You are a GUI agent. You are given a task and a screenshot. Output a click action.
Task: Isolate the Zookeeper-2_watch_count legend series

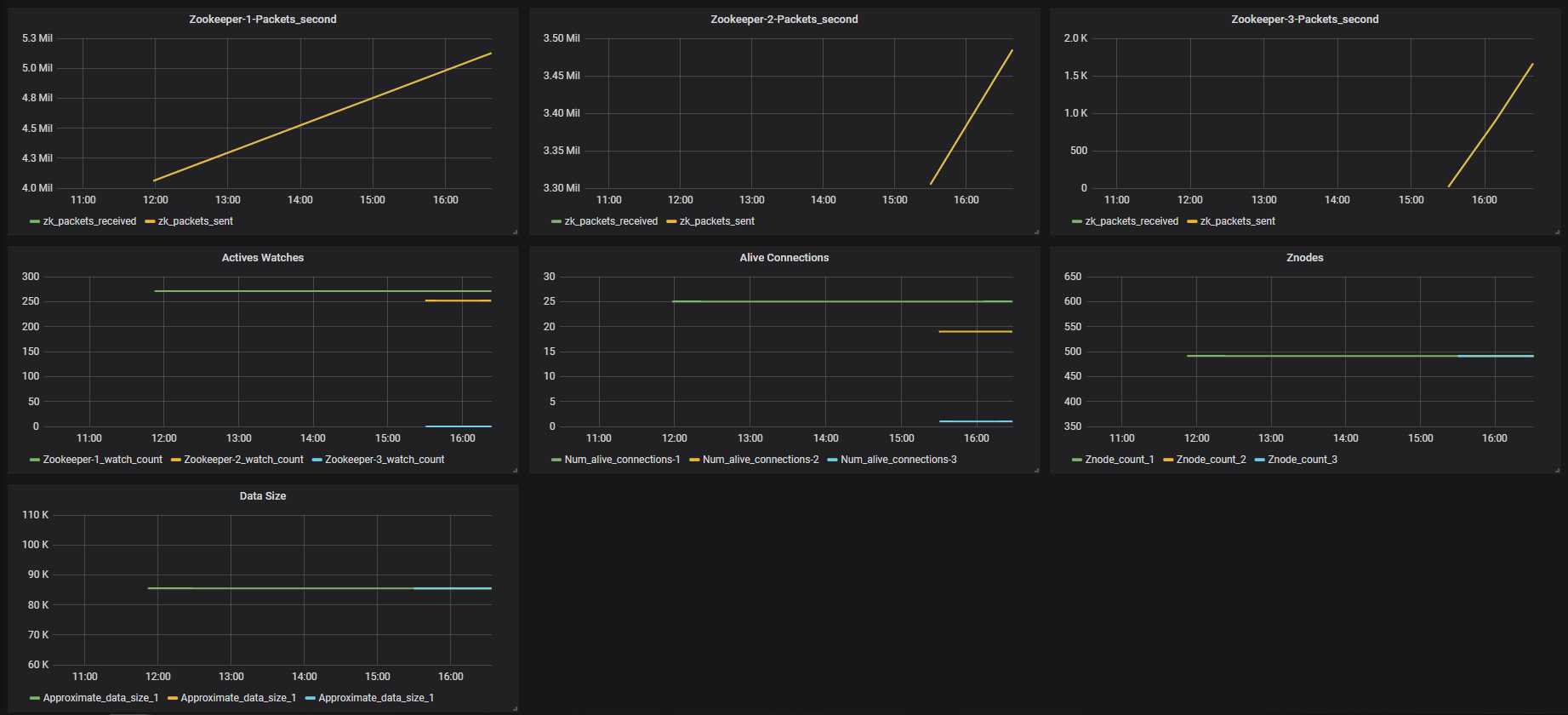243,460
